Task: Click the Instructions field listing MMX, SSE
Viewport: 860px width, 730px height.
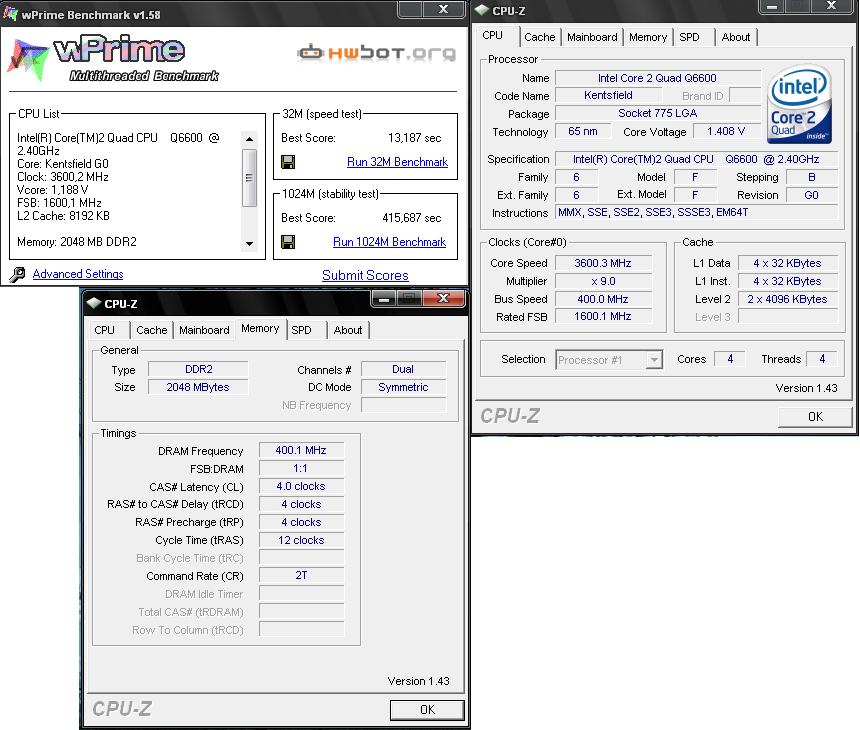Action: tap(697, 212)
